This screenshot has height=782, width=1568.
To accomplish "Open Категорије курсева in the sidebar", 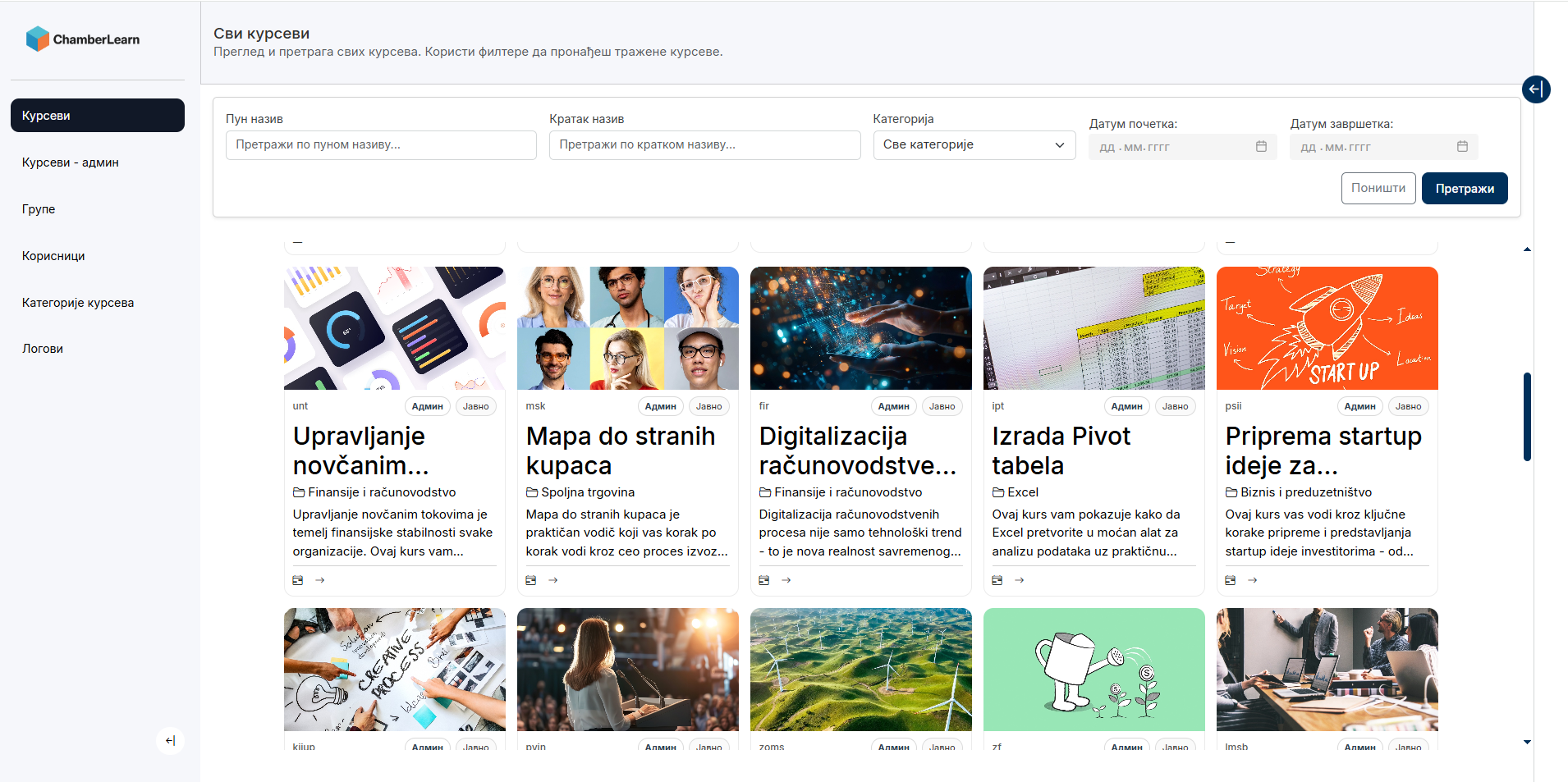I will 98,303.
